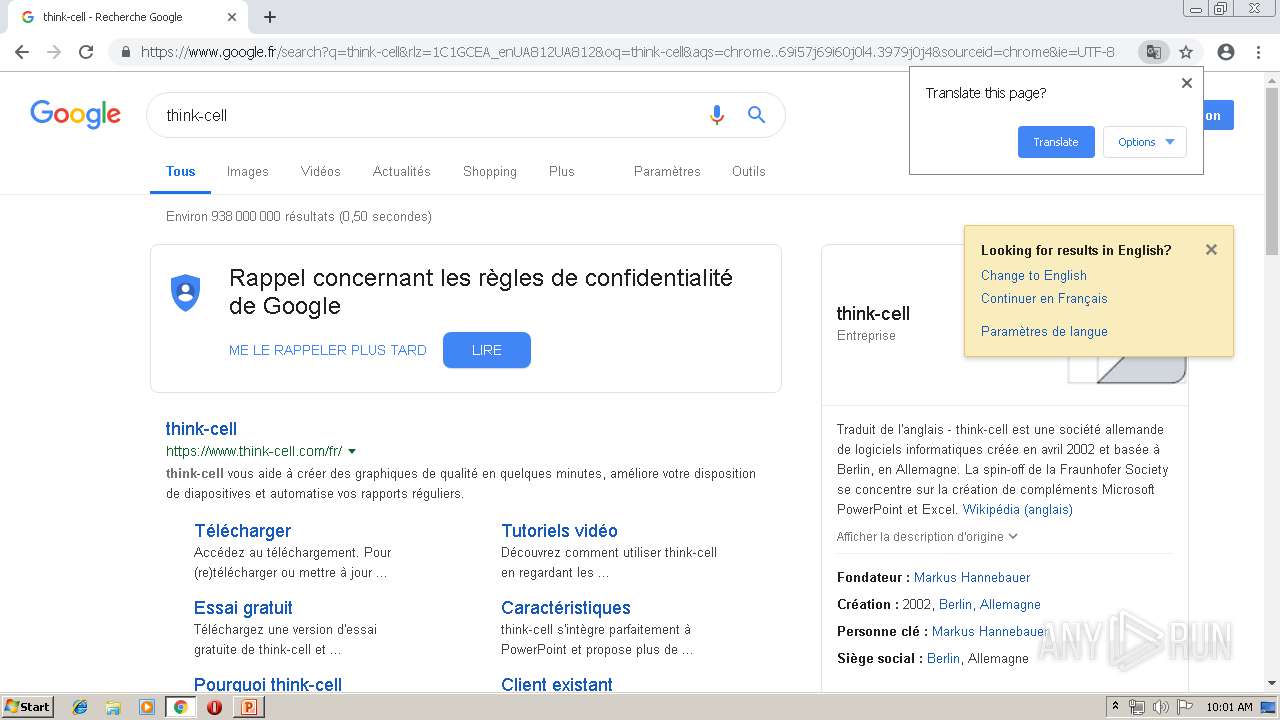Switch to the Shopping tab

pyautogui.click(x=490, y=172)
